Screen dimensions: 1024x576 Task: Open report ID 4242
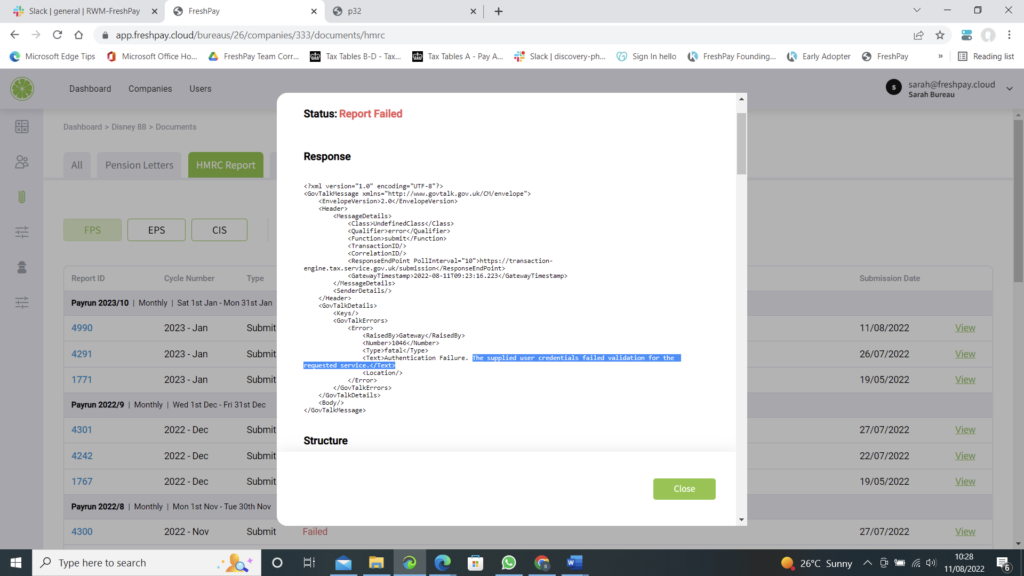coord(82,456)
